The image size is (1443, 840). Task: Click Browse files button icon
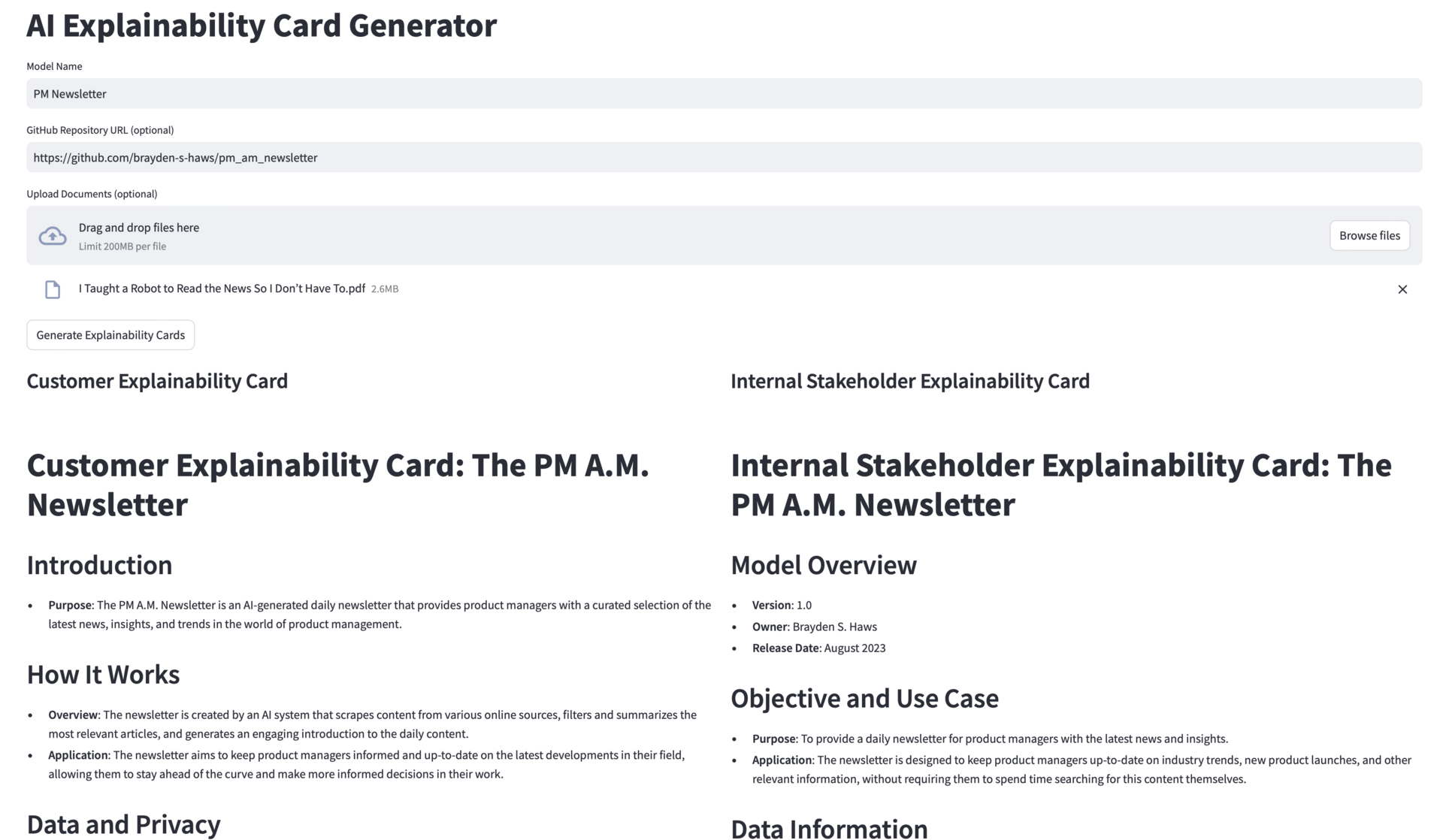pyautogui.click(x=1369, y=235)
